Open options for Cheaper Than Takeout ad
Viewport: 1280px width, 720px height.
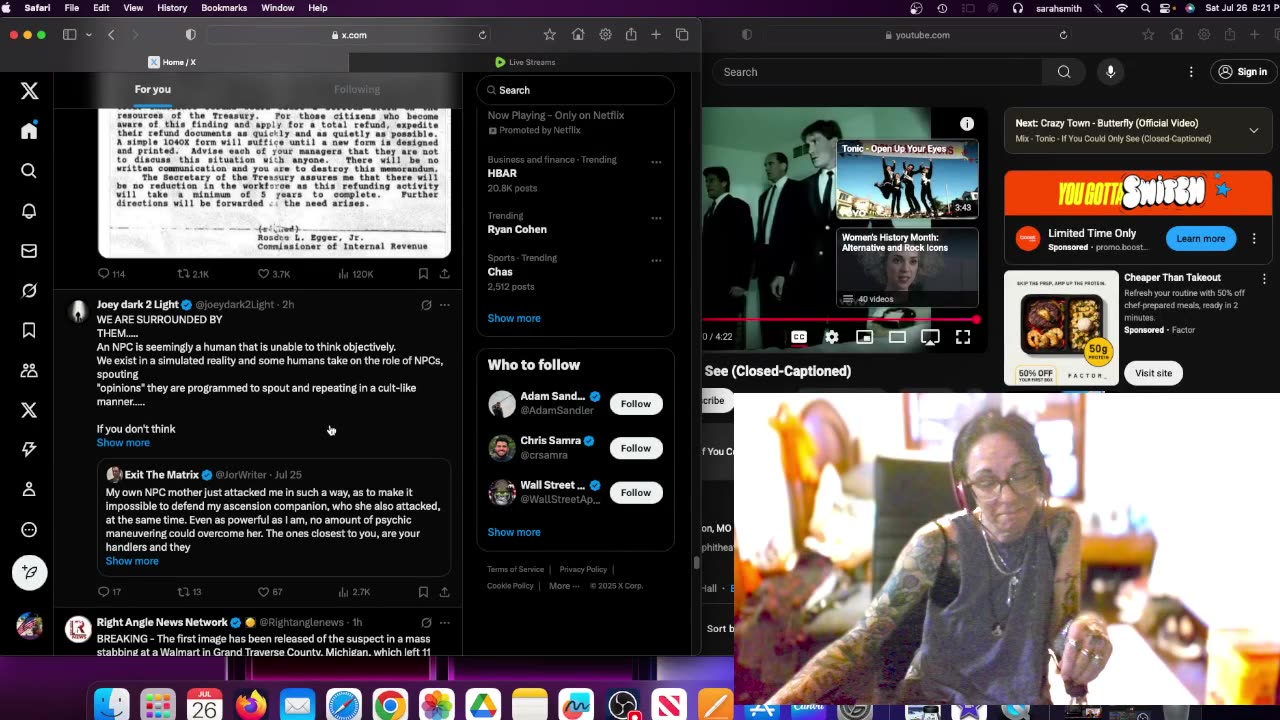pos(1264,279)
